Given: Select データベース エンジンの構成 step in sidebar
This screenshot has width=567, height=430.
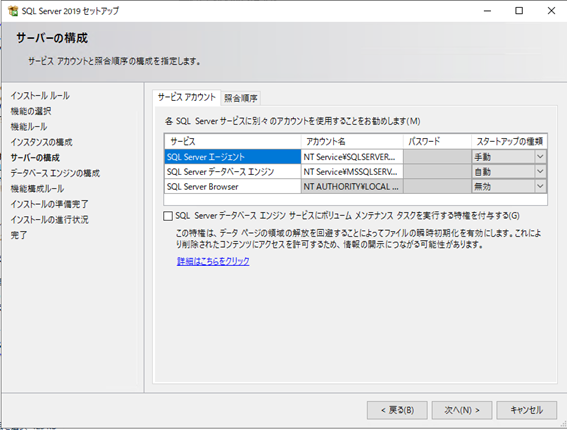Looking at the screenshot, I should coord(55,173).
